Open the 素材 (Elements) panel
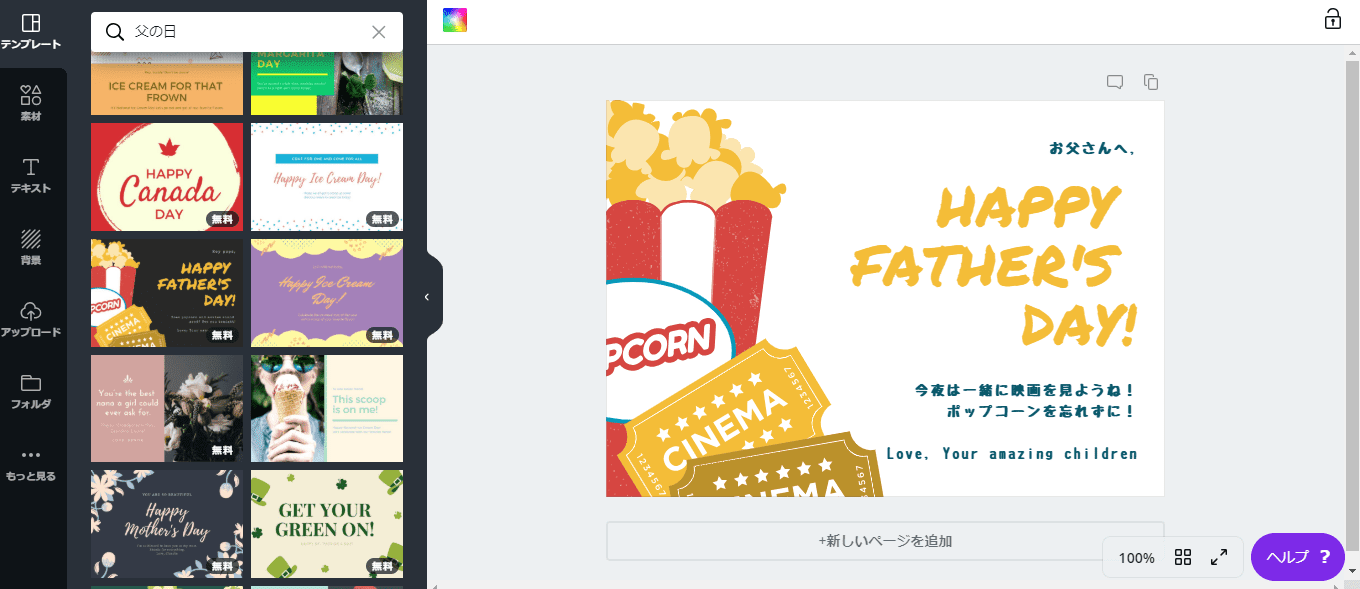 click(31, 103)
